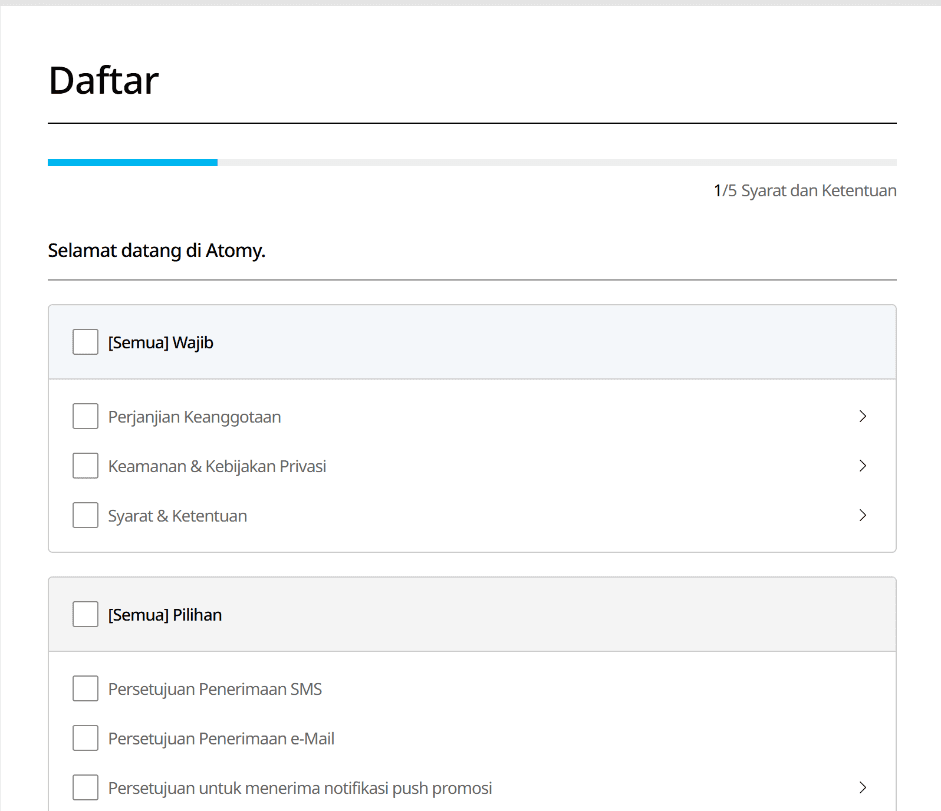Check the push promosi notification checkbox

point(85,788)
